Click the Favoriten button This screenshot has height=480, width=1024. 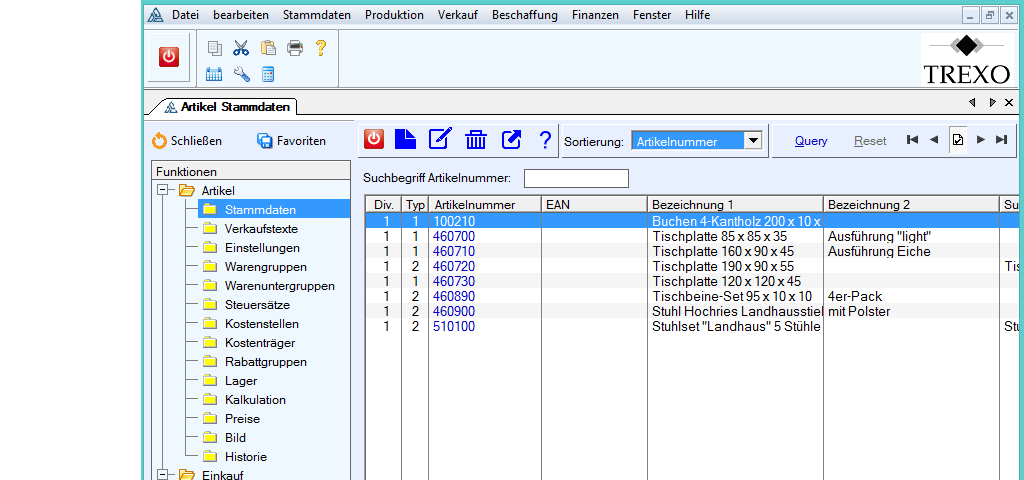(292, 141)
